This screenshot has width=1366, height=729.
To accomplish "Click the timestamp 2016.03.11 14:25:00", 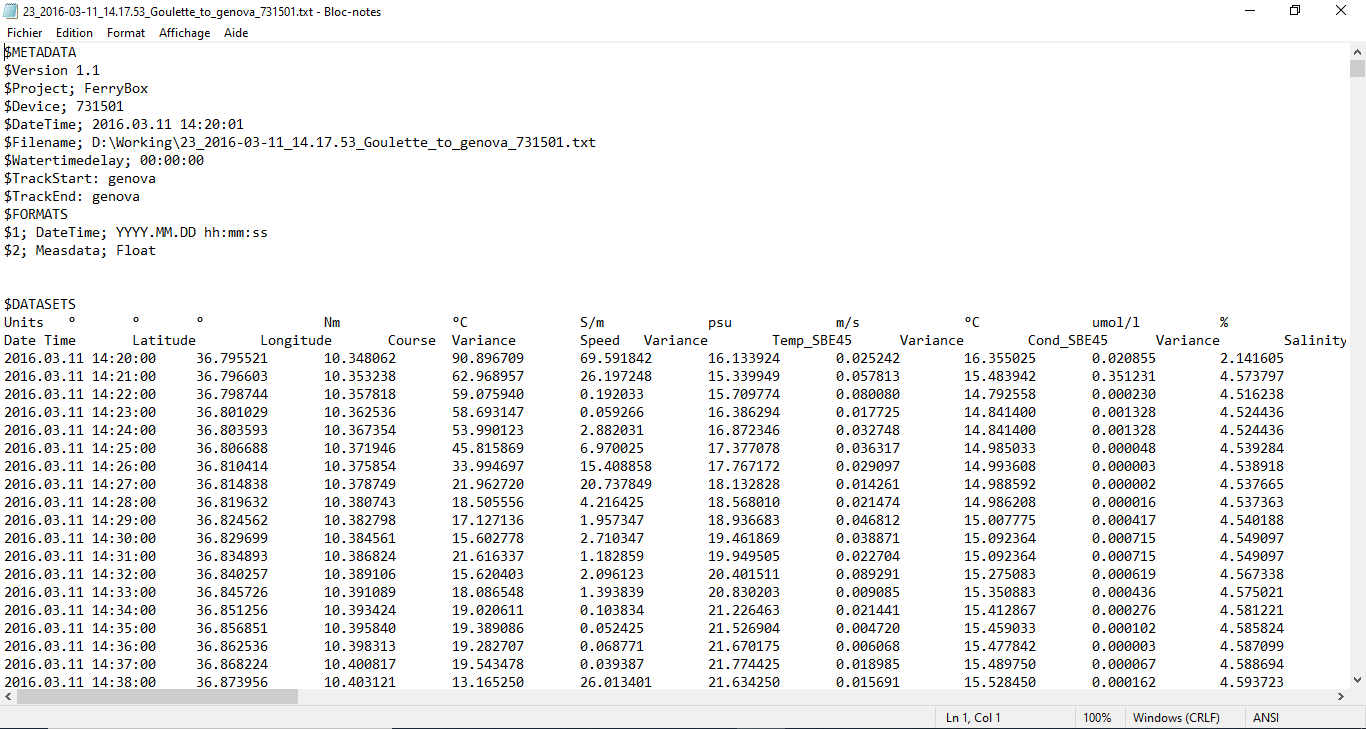I will pyautogui.click(x=80, y=448).
